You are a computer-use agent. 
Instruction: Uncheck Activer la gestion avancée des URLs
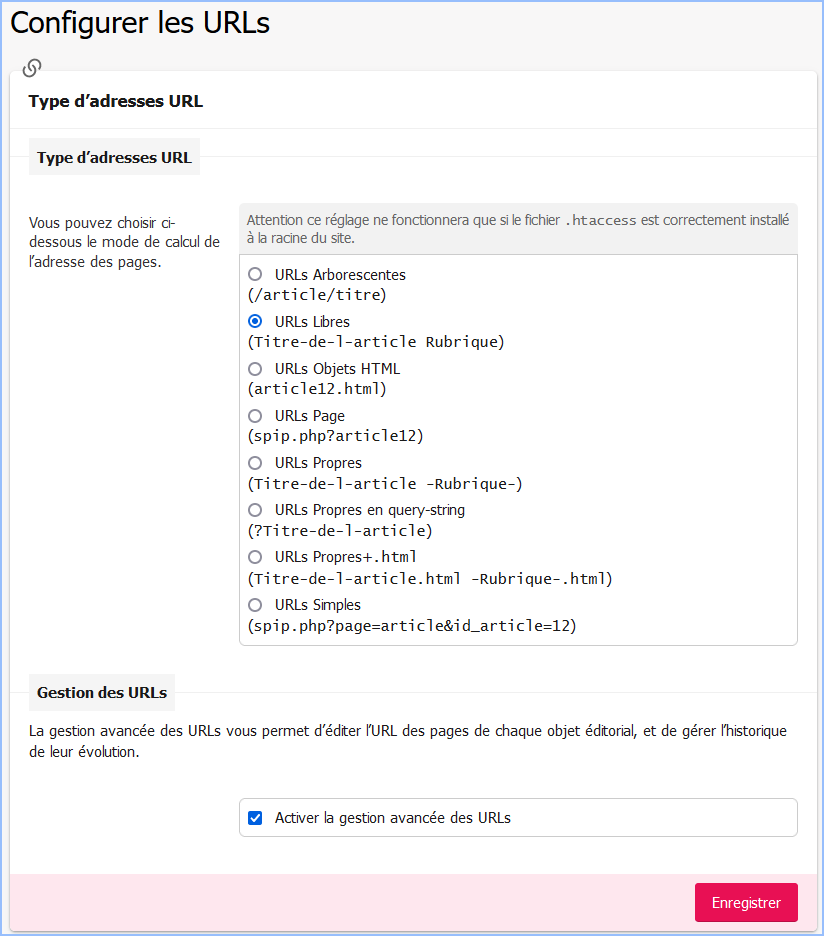coord(255,818)
